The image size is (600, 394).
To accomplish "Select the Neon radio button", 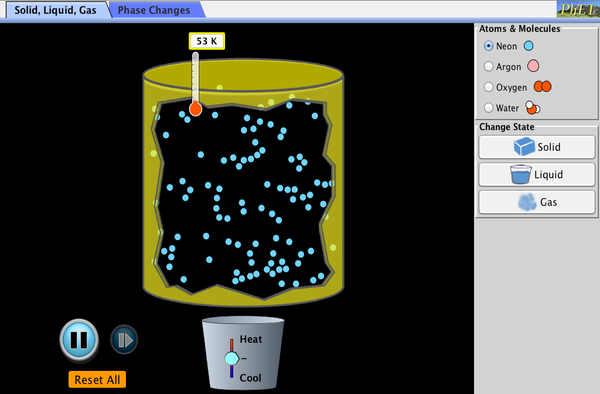I will (489, 46).
